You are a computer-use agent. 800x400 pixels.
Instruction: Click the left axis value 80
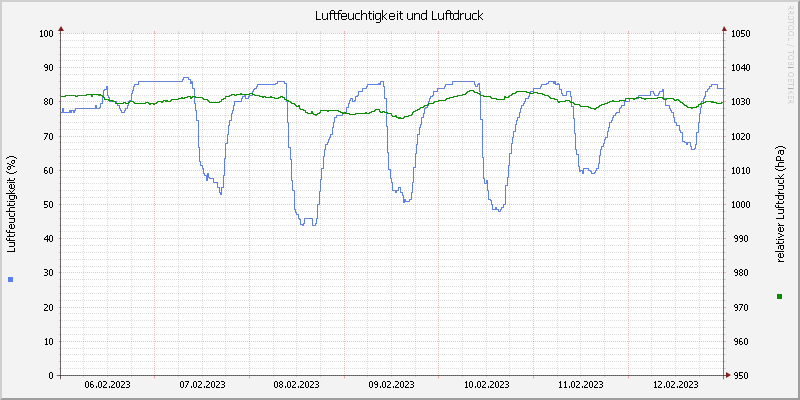(x=48, y=102)
